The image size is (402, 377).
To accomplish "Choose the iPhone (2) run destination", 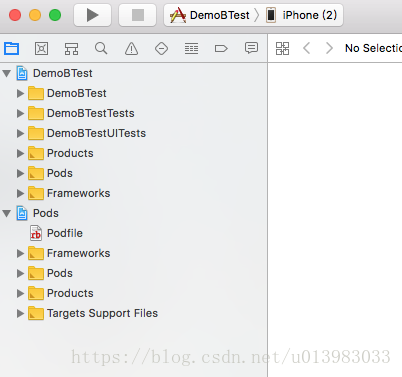I will pyautogui.click(x=302, y=15).
